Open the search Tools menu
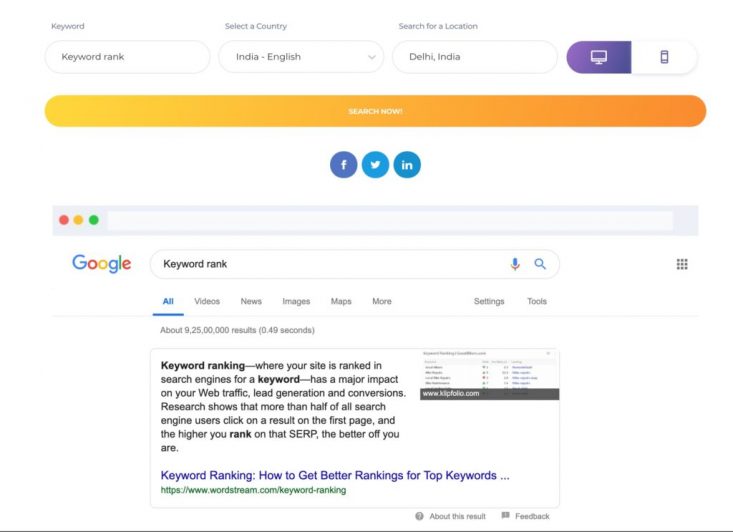This screenshot has height=532, width=733. click(537, 302)
